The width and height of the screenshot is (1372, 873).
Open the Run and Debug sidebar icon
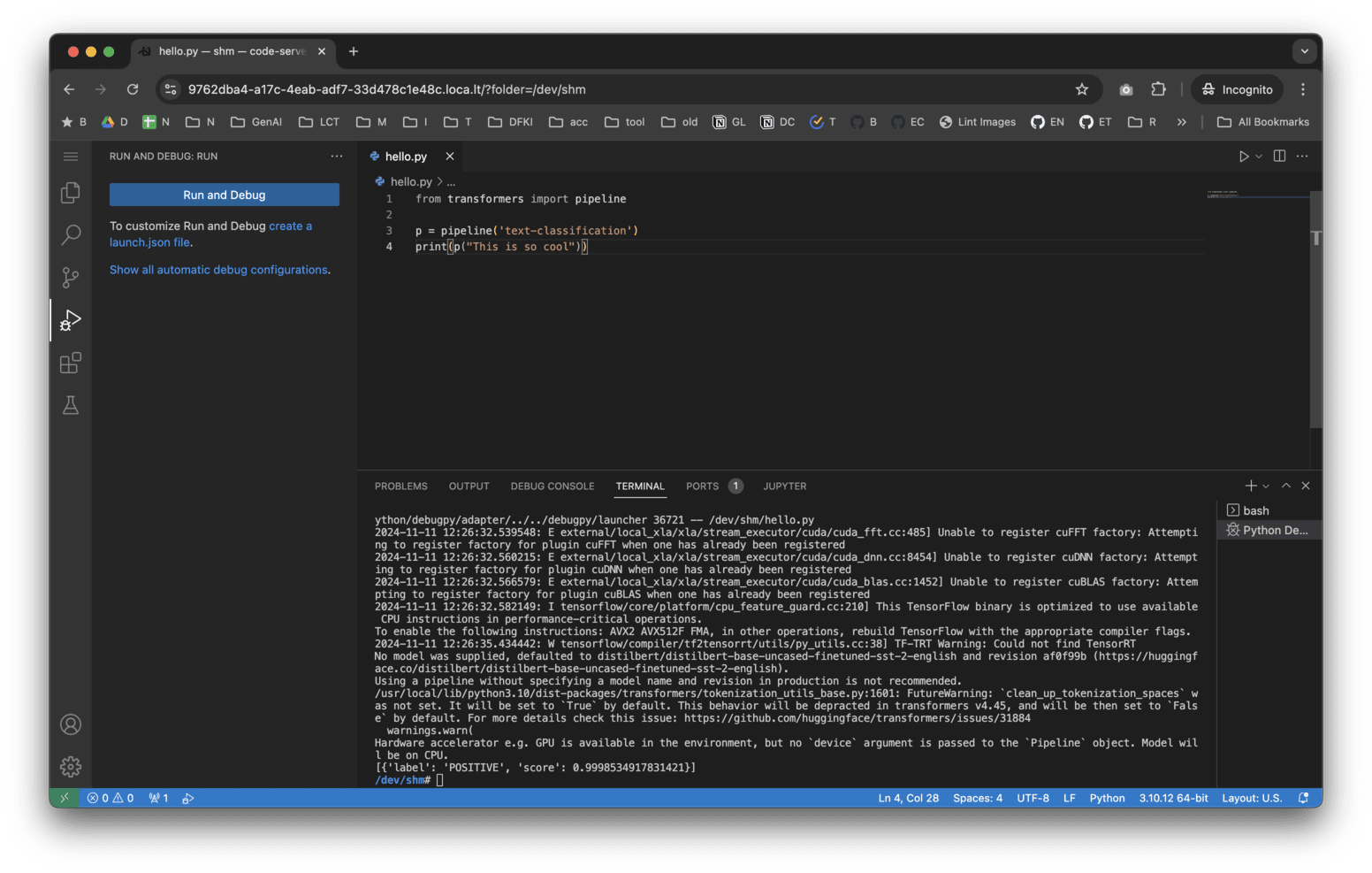(70, 320)
